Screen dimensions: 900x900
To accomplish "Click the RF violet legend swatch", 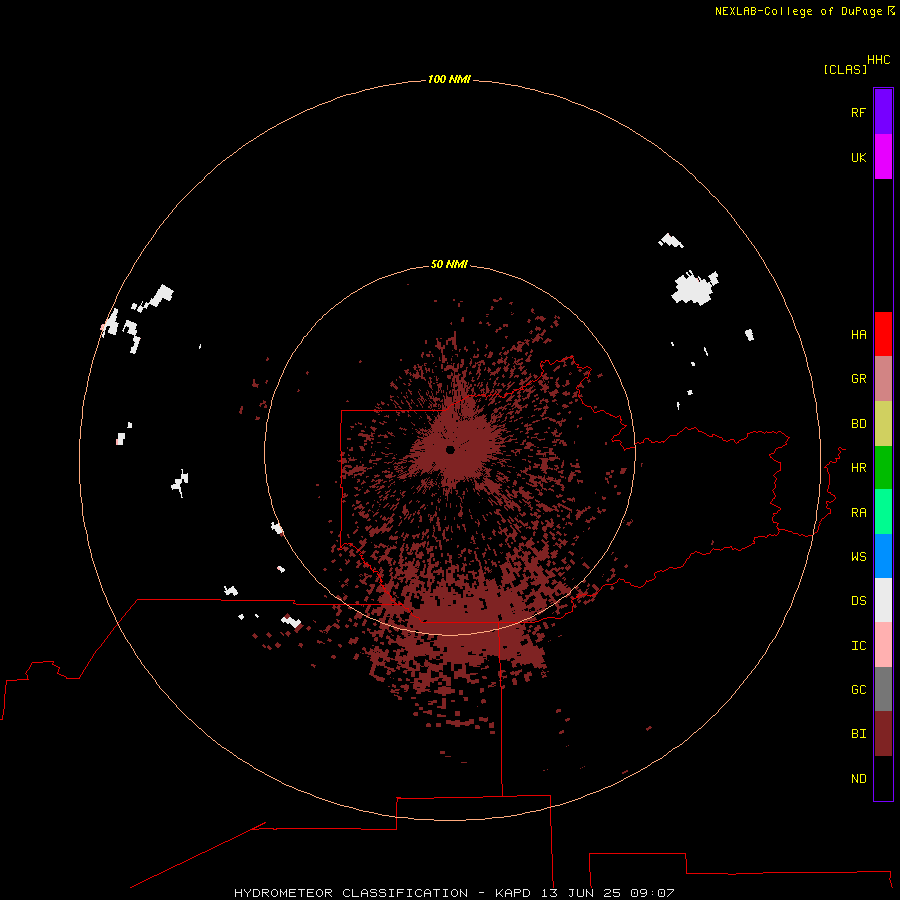I will pos(883,112).
